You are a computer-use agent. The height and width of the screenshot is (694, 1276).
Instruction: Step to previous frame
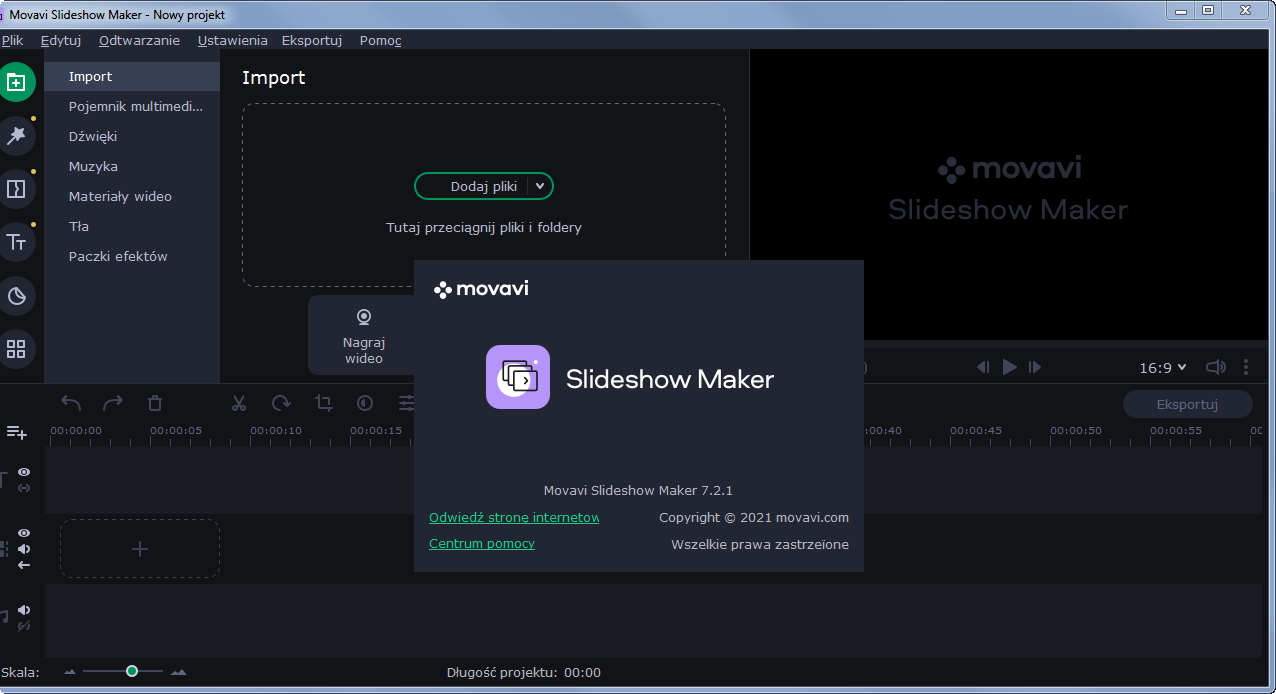(983, 367)
